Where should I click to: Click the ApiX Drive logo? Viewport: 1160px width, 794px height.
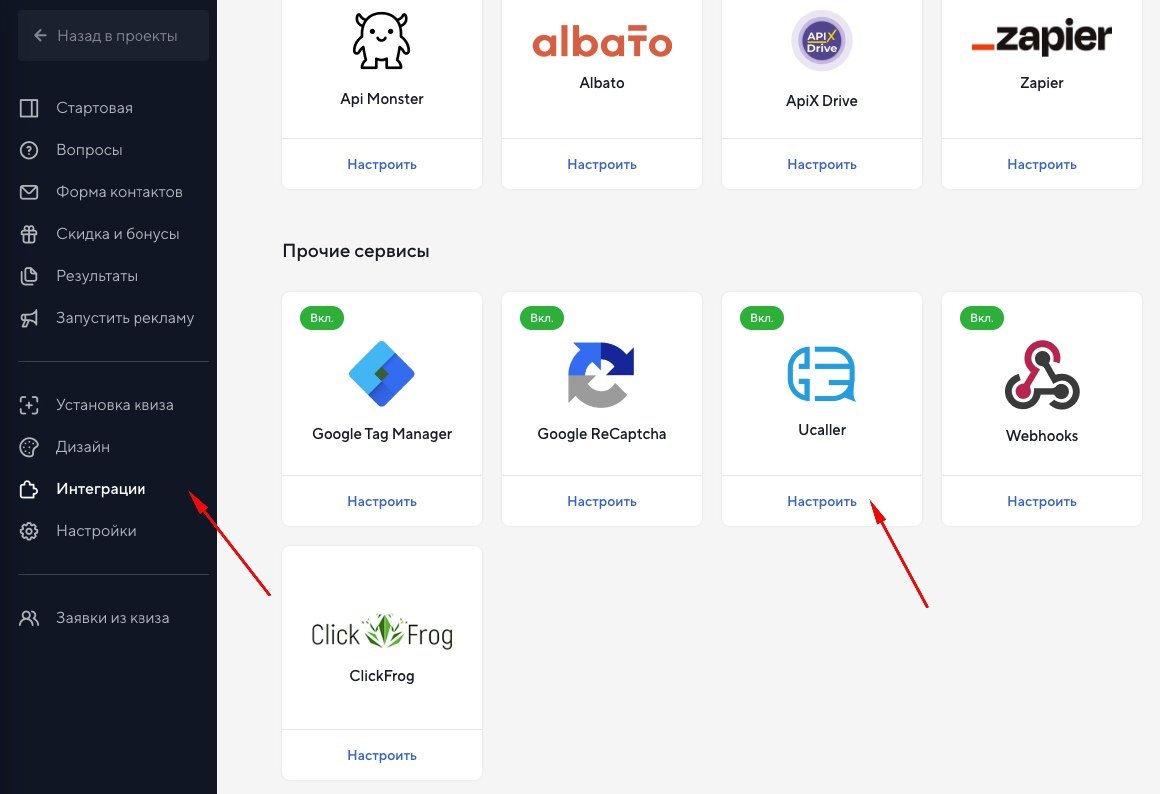click(822, 41)
